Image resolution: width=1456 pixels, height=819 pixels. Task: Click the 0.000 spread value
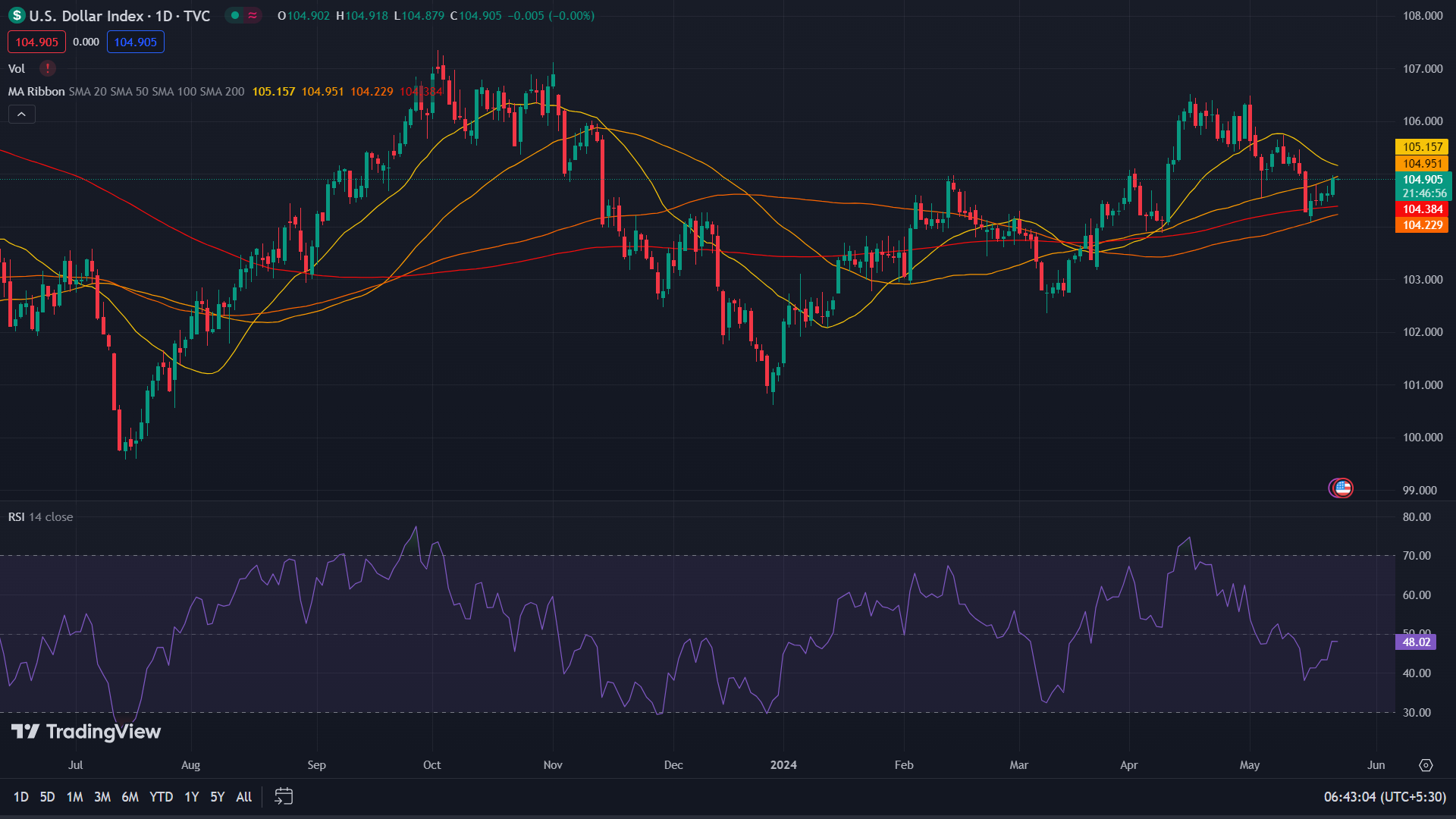coord(86,42)
